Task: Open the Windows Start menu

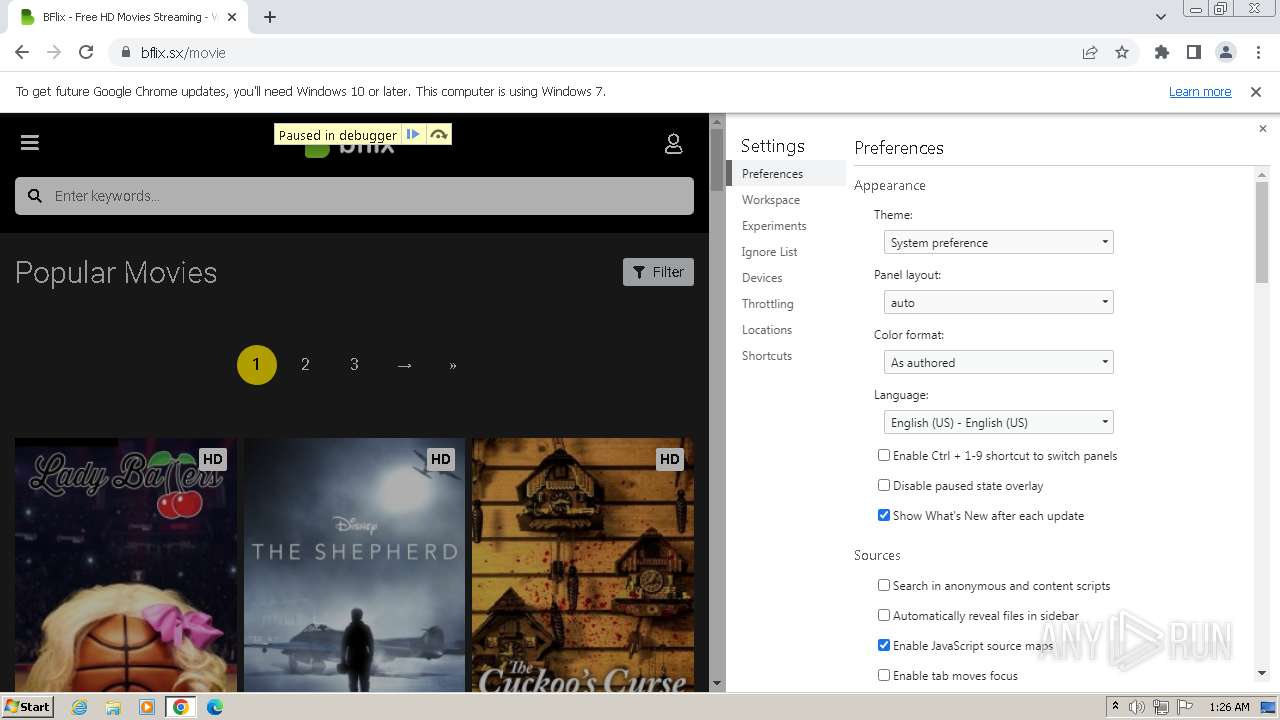Action: (x=28, y=707)
